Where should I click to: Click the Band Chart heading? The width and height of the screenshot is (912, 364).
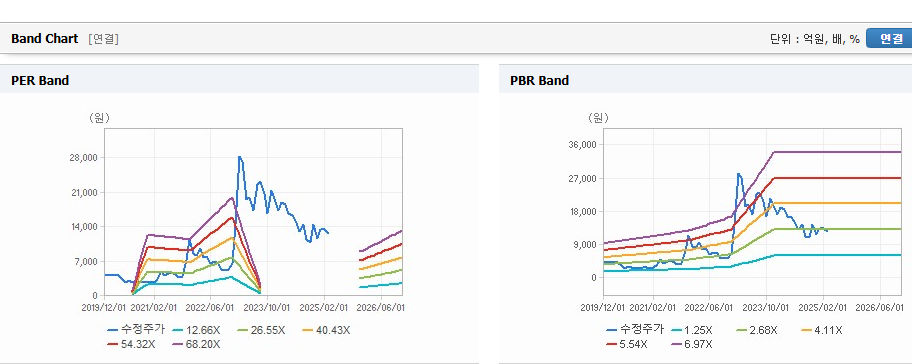(44, 39)
